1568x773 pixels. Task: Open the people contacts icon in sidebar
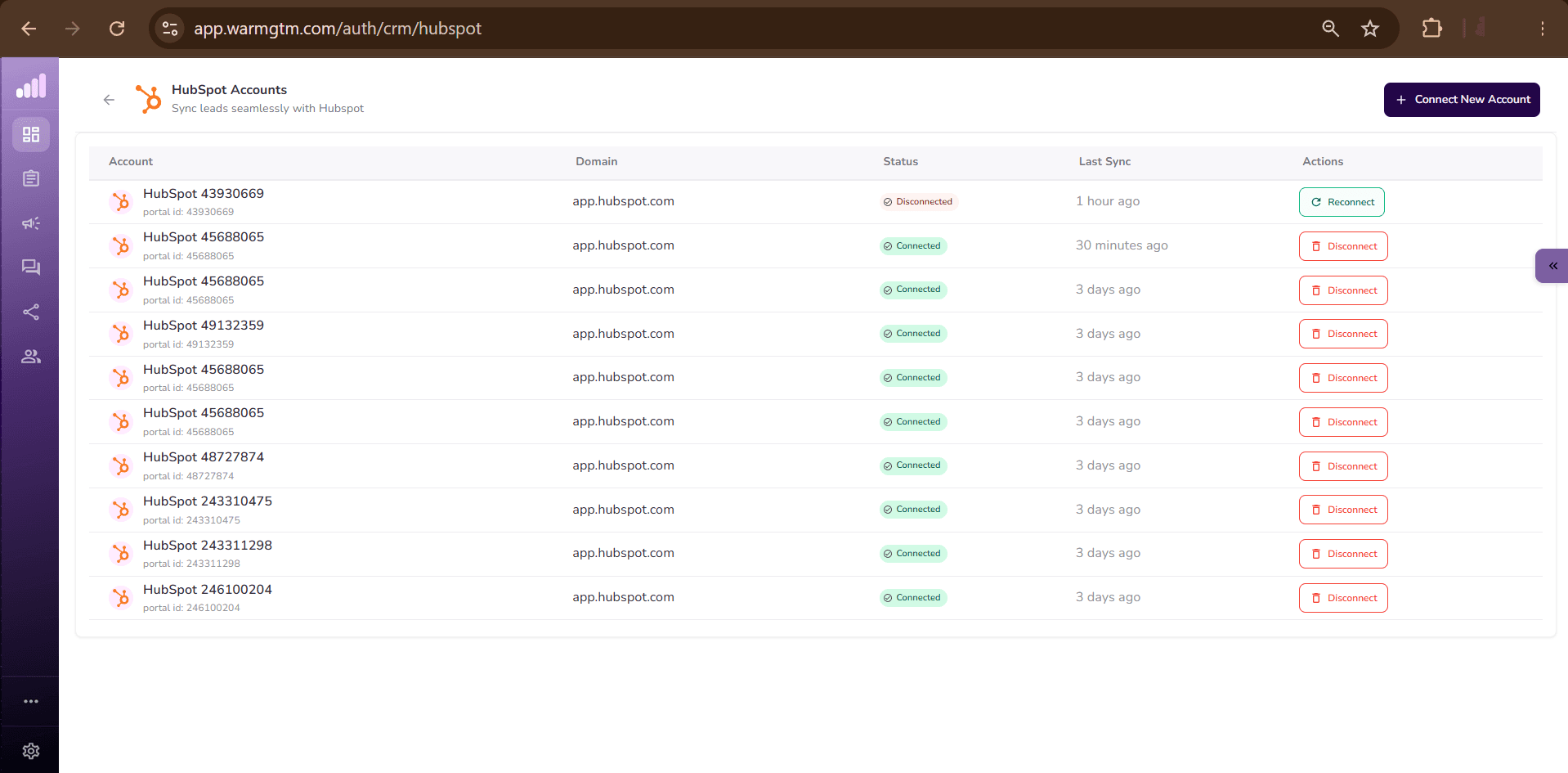[x=31, y=357]
